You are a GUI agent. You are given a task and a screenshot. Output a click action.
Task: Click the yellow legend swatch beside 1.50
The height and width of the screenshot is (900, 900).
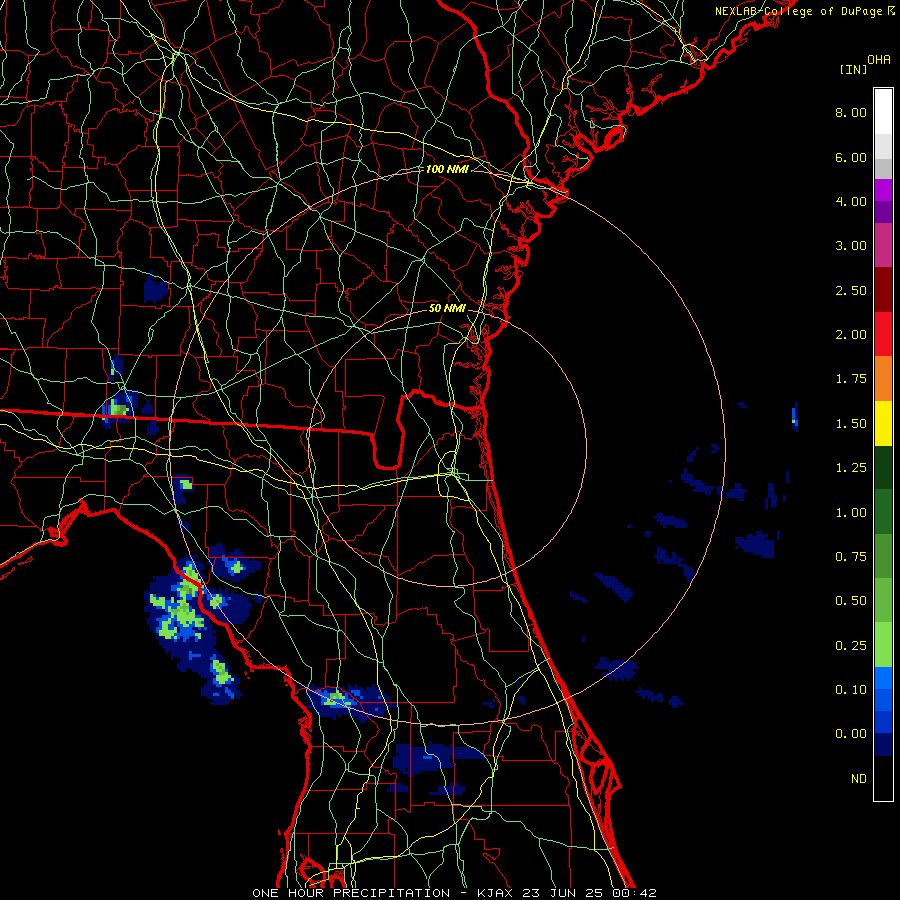click(x=883, y=423)
